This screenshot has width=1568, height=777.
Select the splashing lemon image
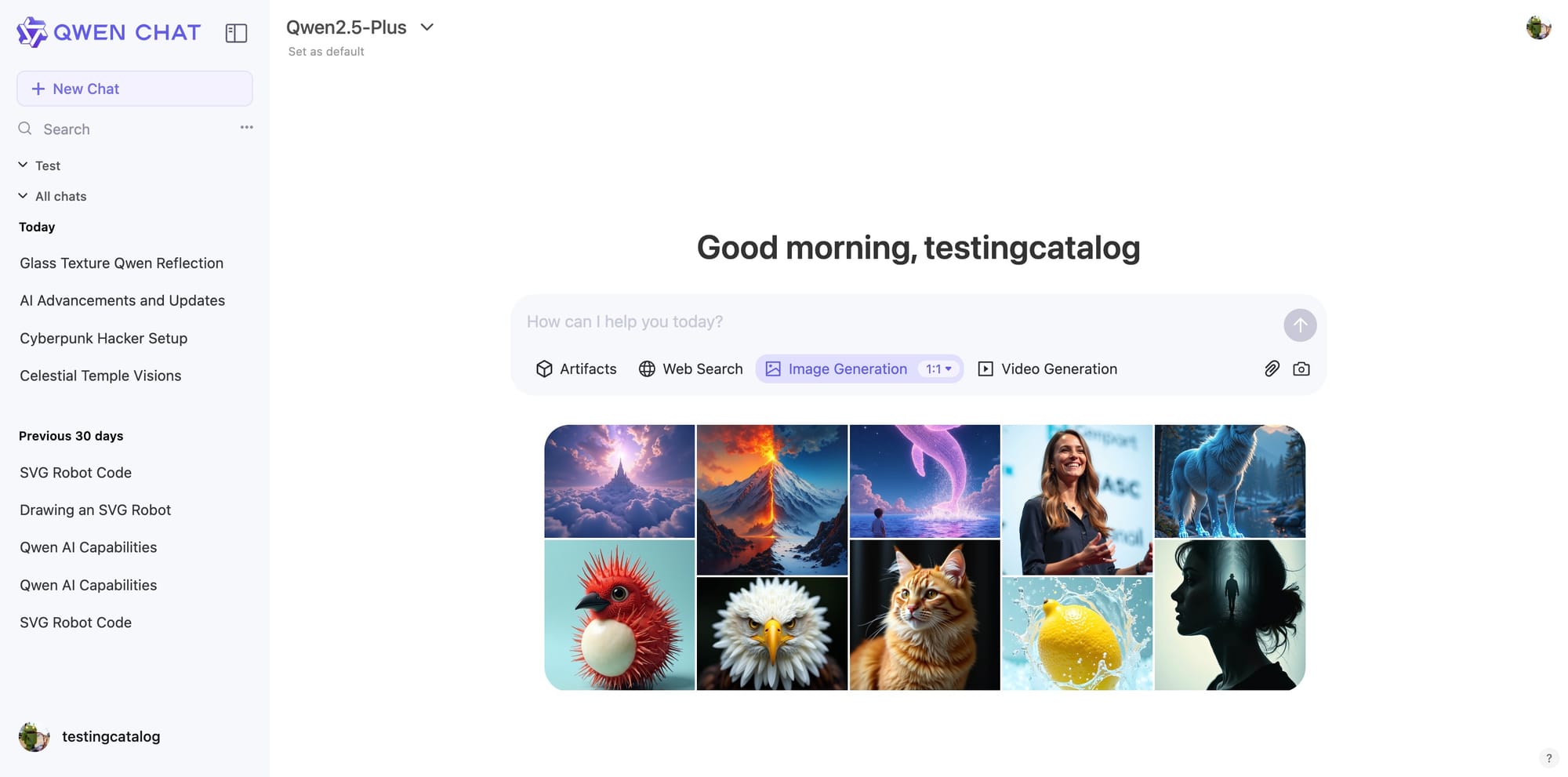point(1077,634)
